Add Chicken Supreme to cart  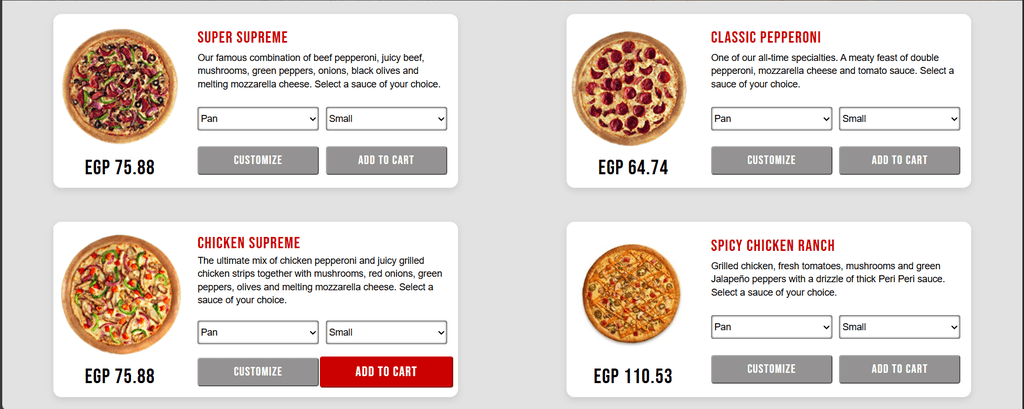click(x=386, y=372)
